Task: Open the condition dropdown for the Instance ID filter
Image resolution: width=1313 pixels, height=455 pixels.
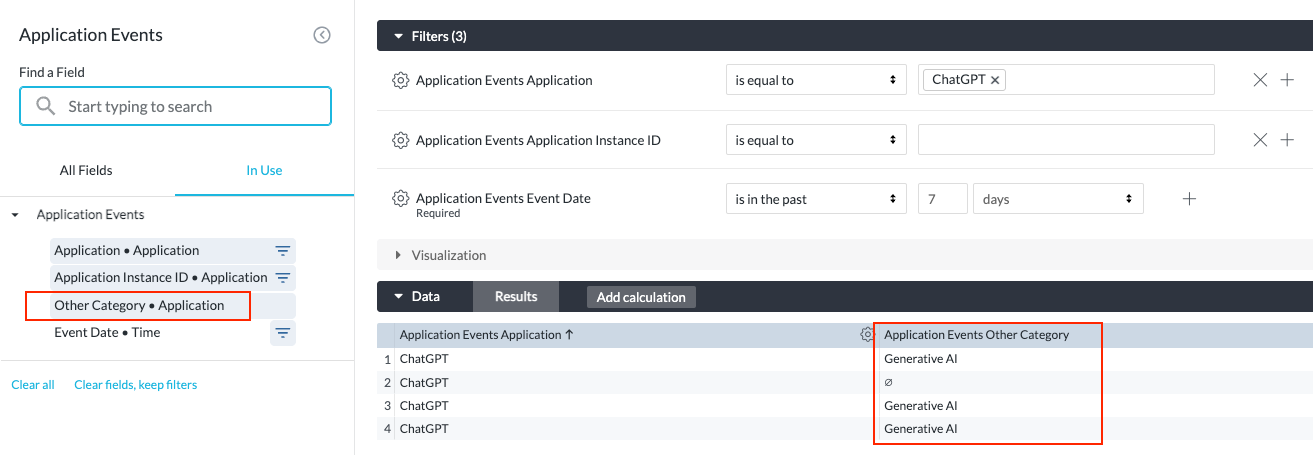Action: coord(816,140)
